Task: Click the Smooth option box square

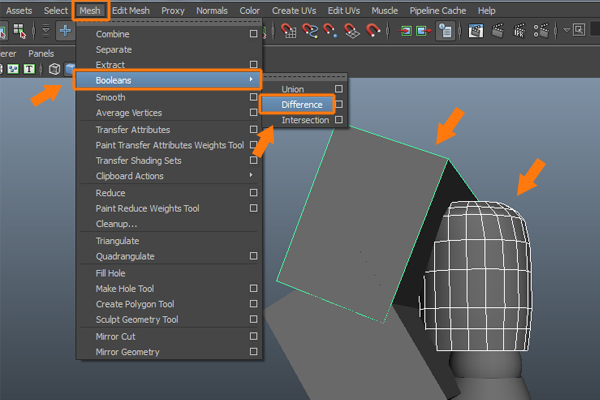Action: [x=254, y=97]
